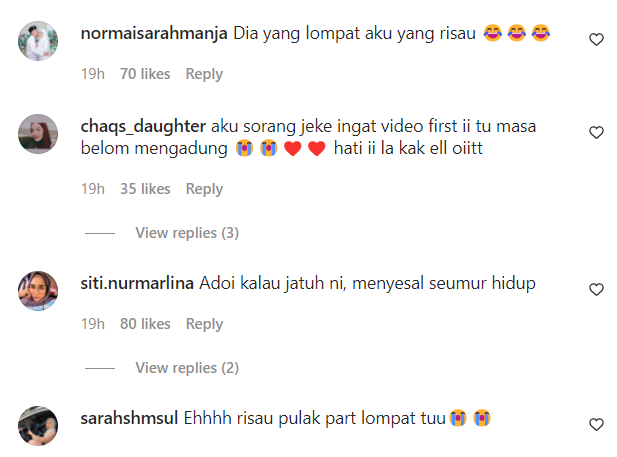Open siti.nurmarlina's profile avatar
This screenshot has width=617, height=457.
(x=38, y=291)
